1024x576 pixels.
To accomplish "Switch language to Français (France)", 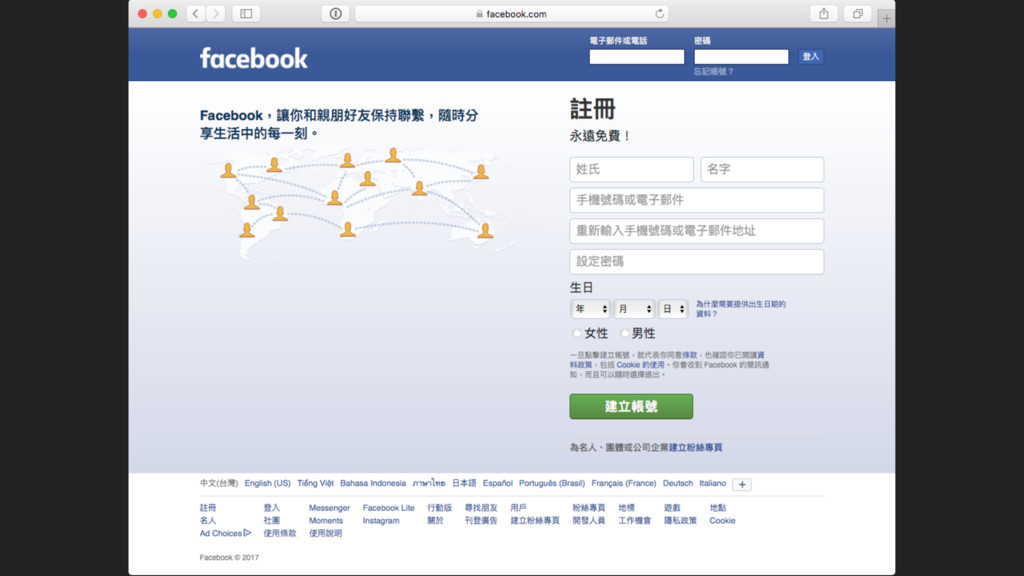I will click(x=624, y=483).
